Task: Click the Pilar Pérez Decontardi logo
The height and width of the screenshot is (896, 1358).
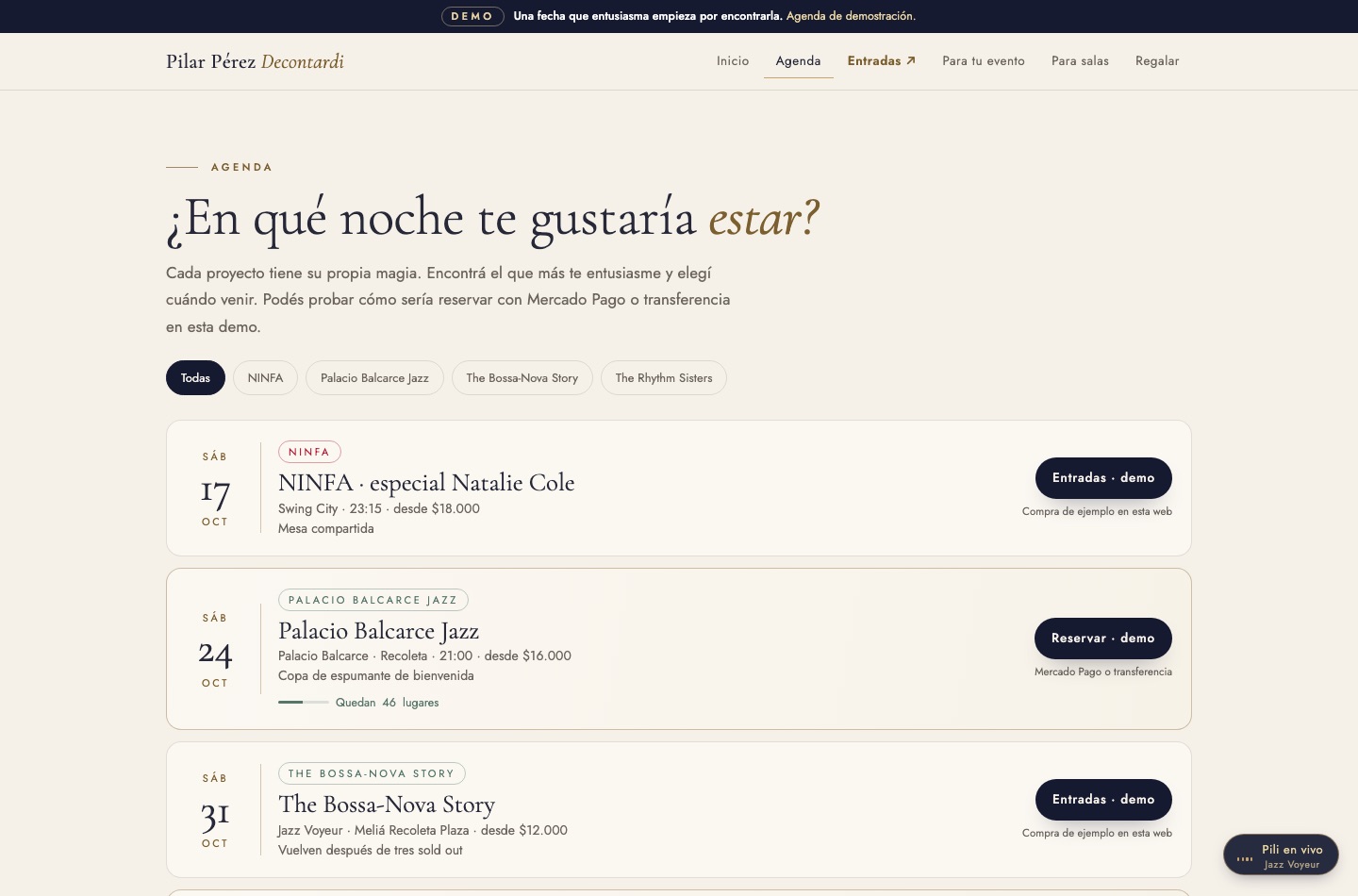Action: (255, 61)
